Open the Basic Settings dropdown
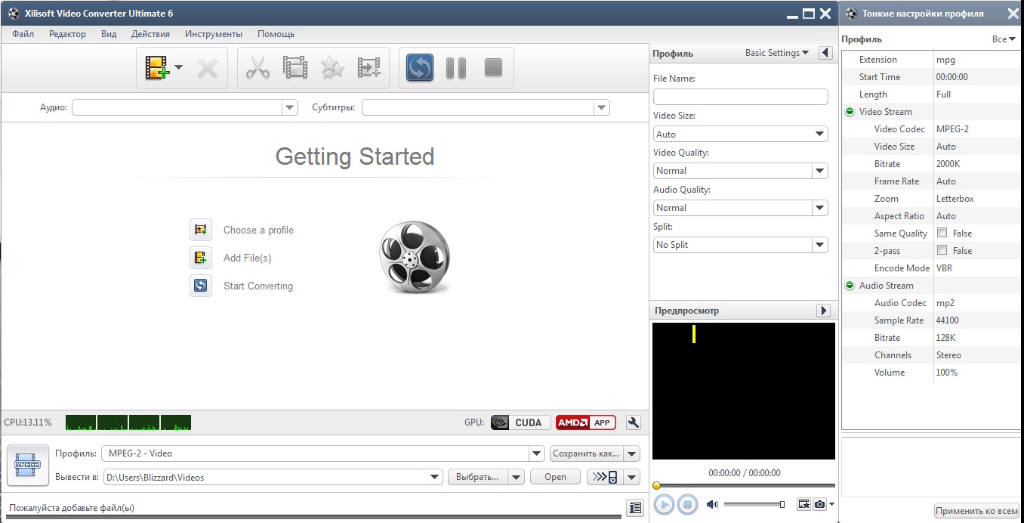Screen dimensions: 1024x523 point(776,53)
